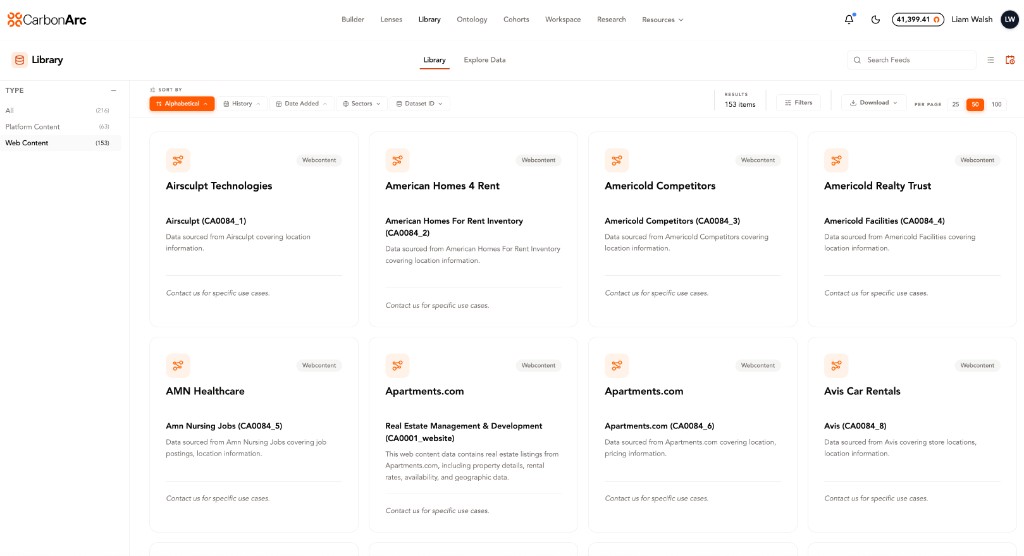This screenshot has height=556, width=1024.
Task: Go to the Lenses menu
Action: pos(391,20)
